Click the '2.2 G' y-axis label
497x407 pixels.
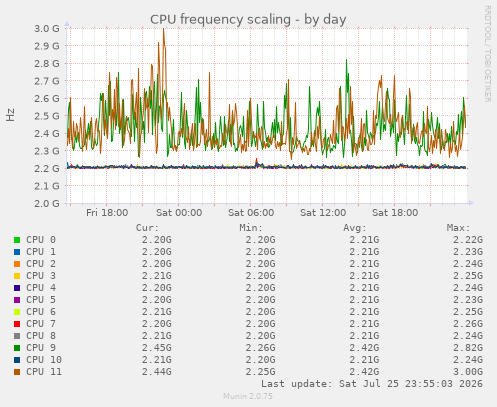click(x=47, y=168)
